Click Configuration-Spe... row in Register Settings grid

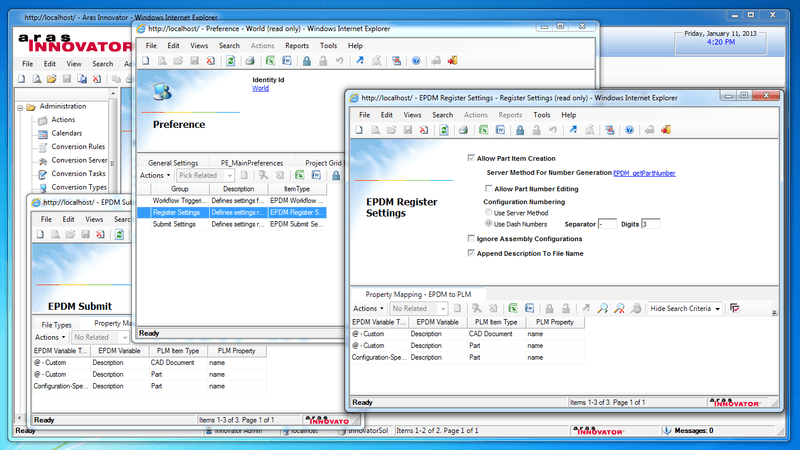467,358
